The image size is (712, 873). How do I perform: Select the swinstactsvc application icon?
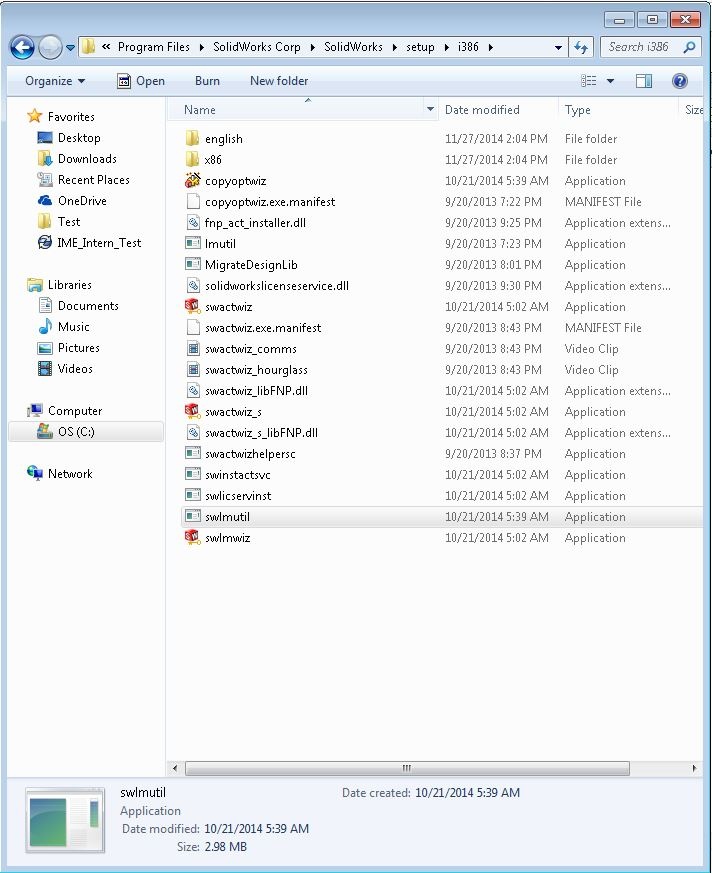point(193,474)
